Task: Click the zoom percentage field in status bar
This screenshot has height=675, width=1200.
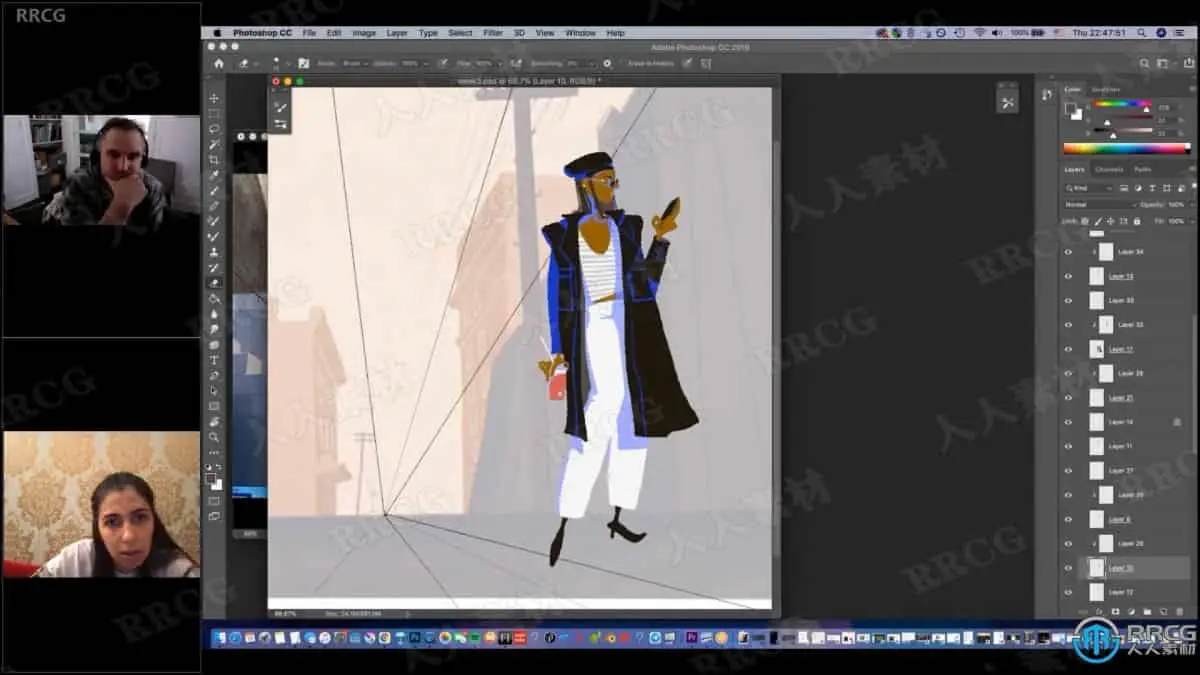Action: pos(284,613)
